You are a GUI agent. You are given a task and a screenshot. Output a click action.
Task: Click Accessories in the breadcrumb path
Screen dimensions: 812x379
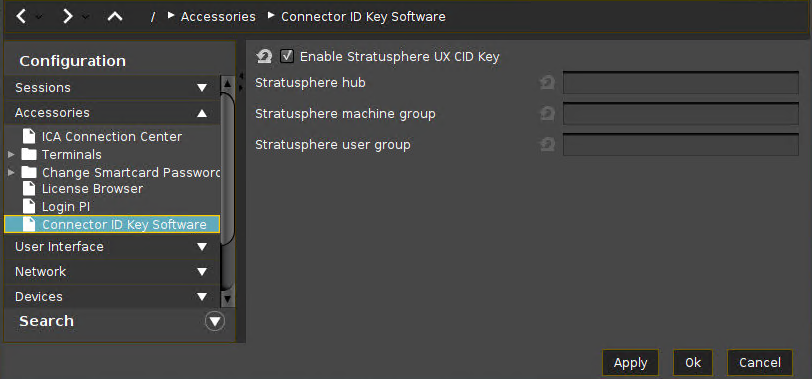click(x=218, y=17)
